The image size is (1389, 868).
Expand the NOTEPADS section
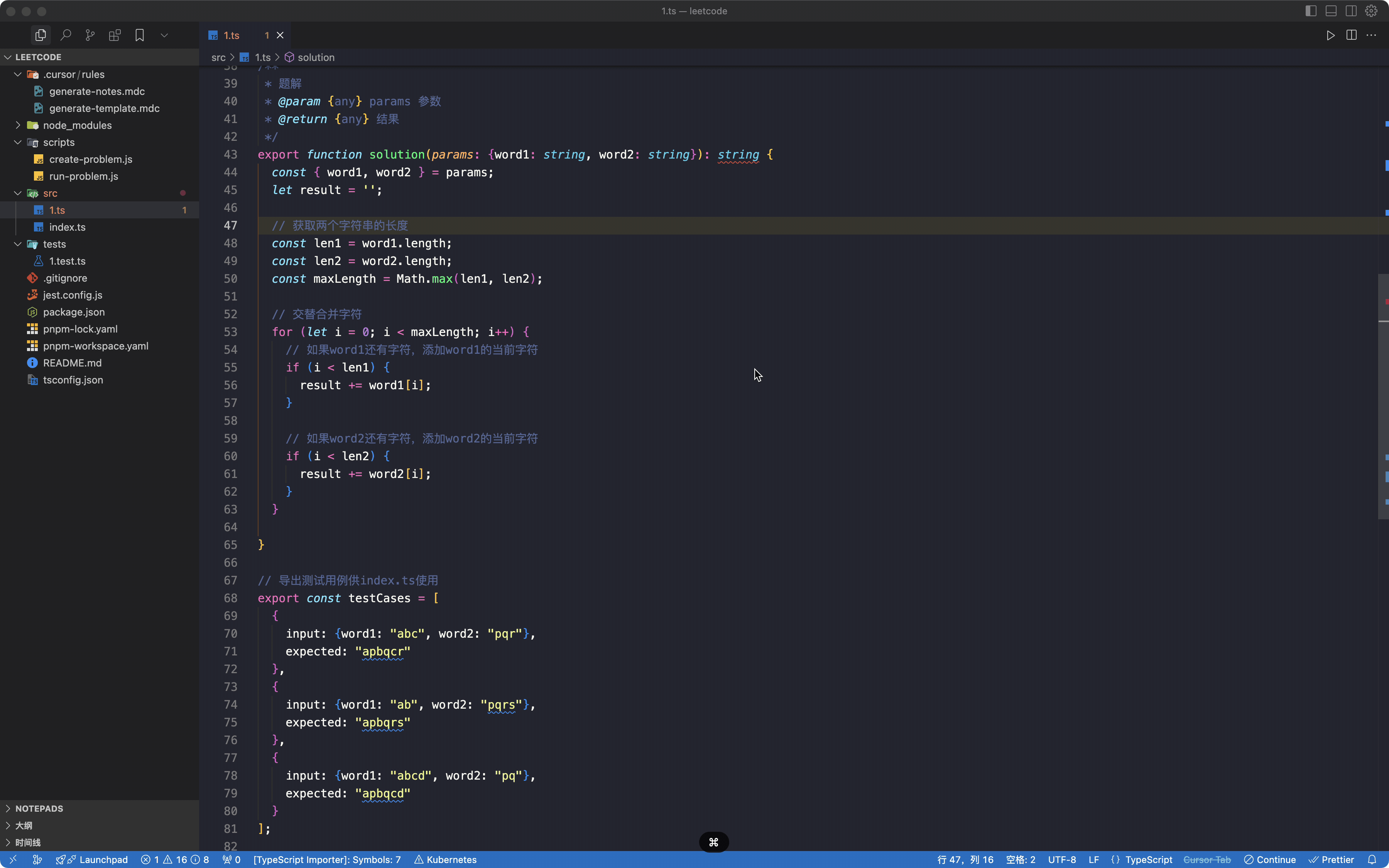[39, 808]
